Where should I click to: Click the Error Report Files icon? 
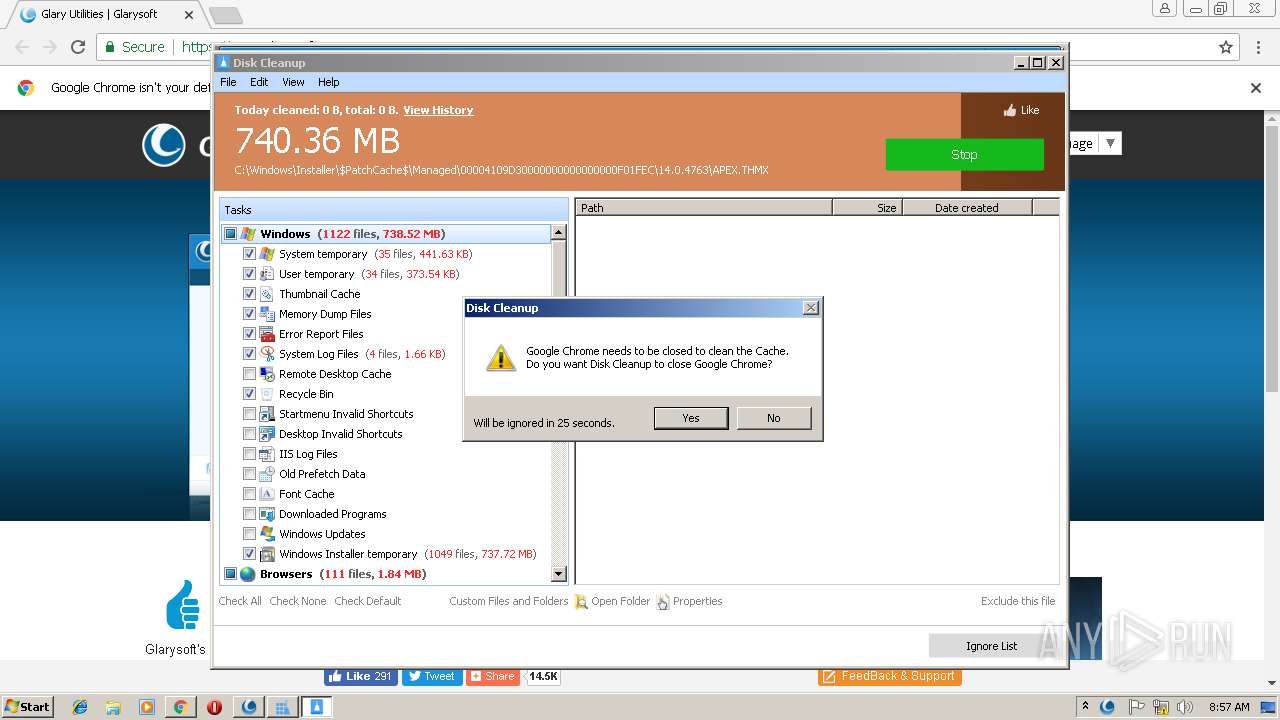pyautogui.click(x=267, y=334)
